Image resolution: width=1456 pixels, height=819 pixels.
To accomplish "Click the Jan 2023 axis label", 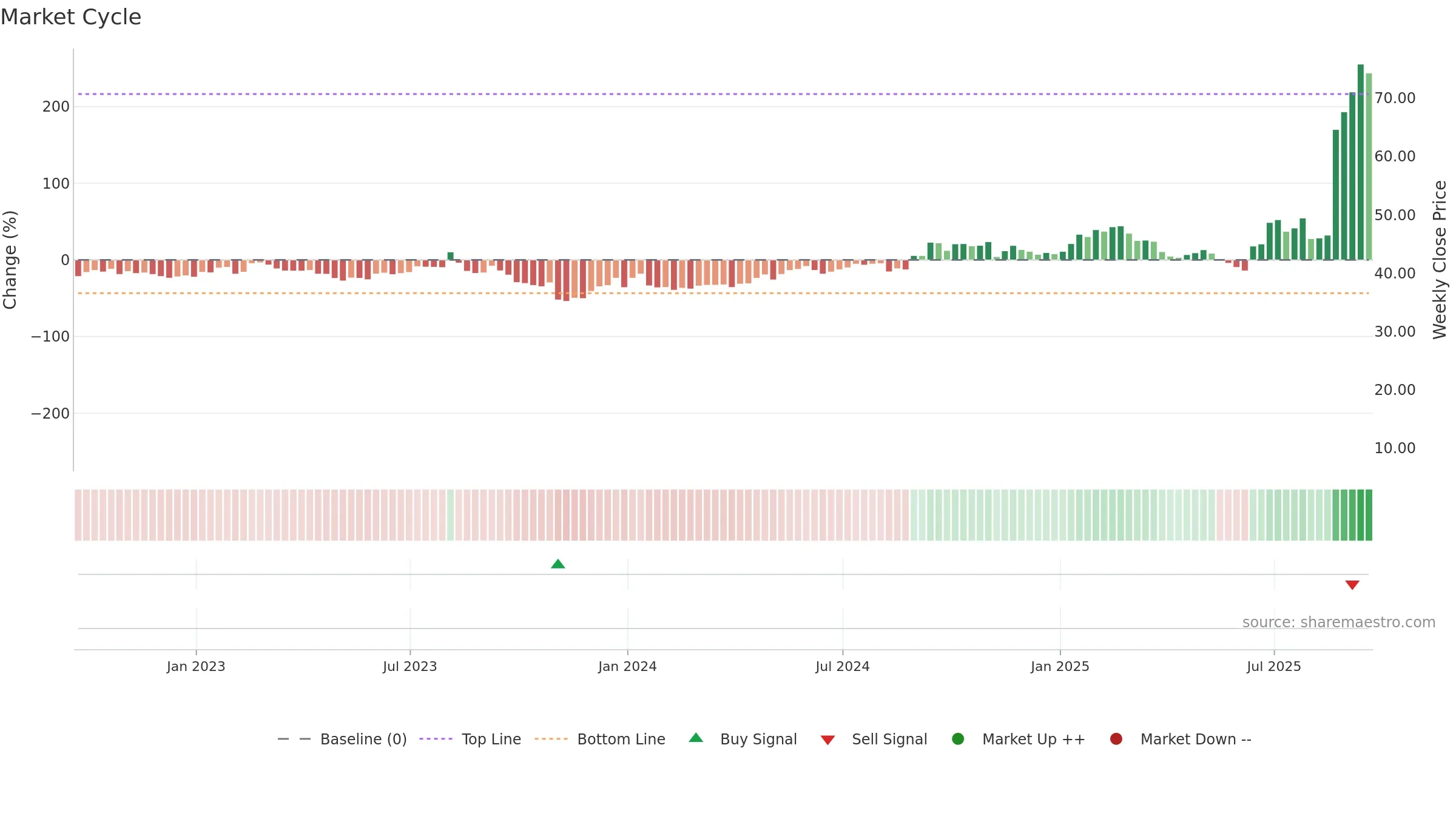I will click(x=196, y=667).
